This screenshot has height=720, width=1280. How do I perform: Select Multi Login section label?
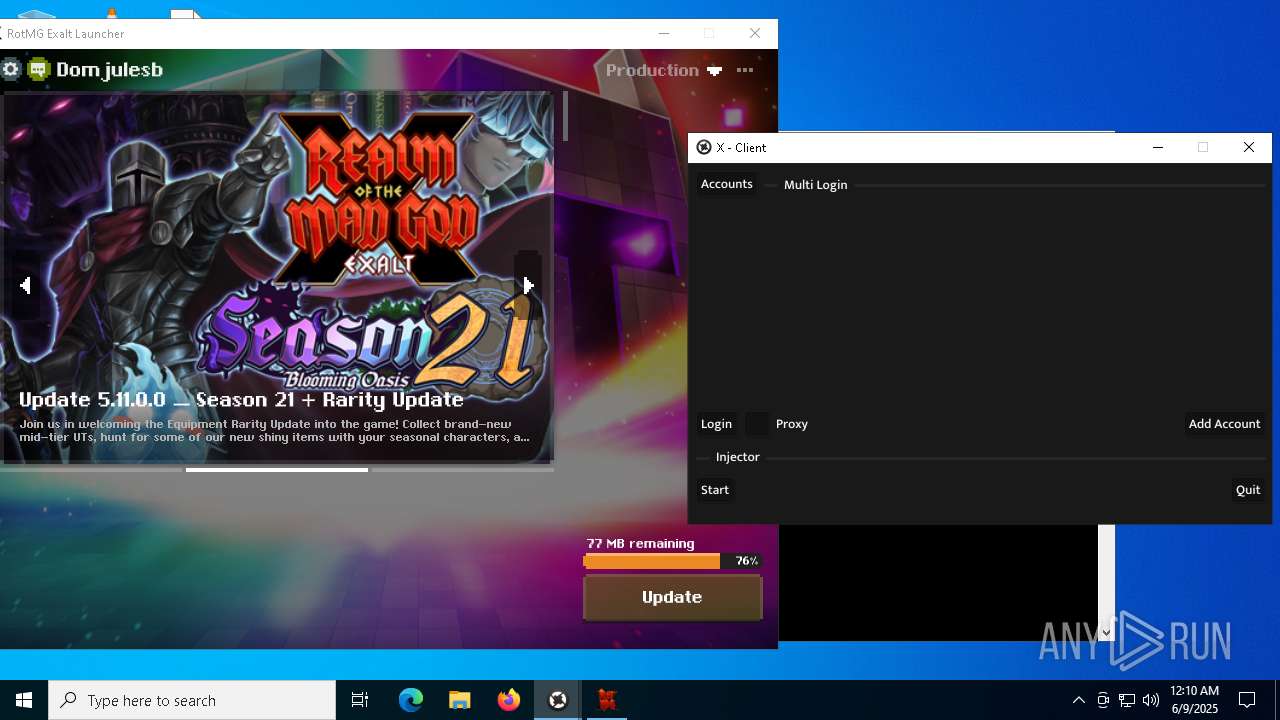(815, 185)
